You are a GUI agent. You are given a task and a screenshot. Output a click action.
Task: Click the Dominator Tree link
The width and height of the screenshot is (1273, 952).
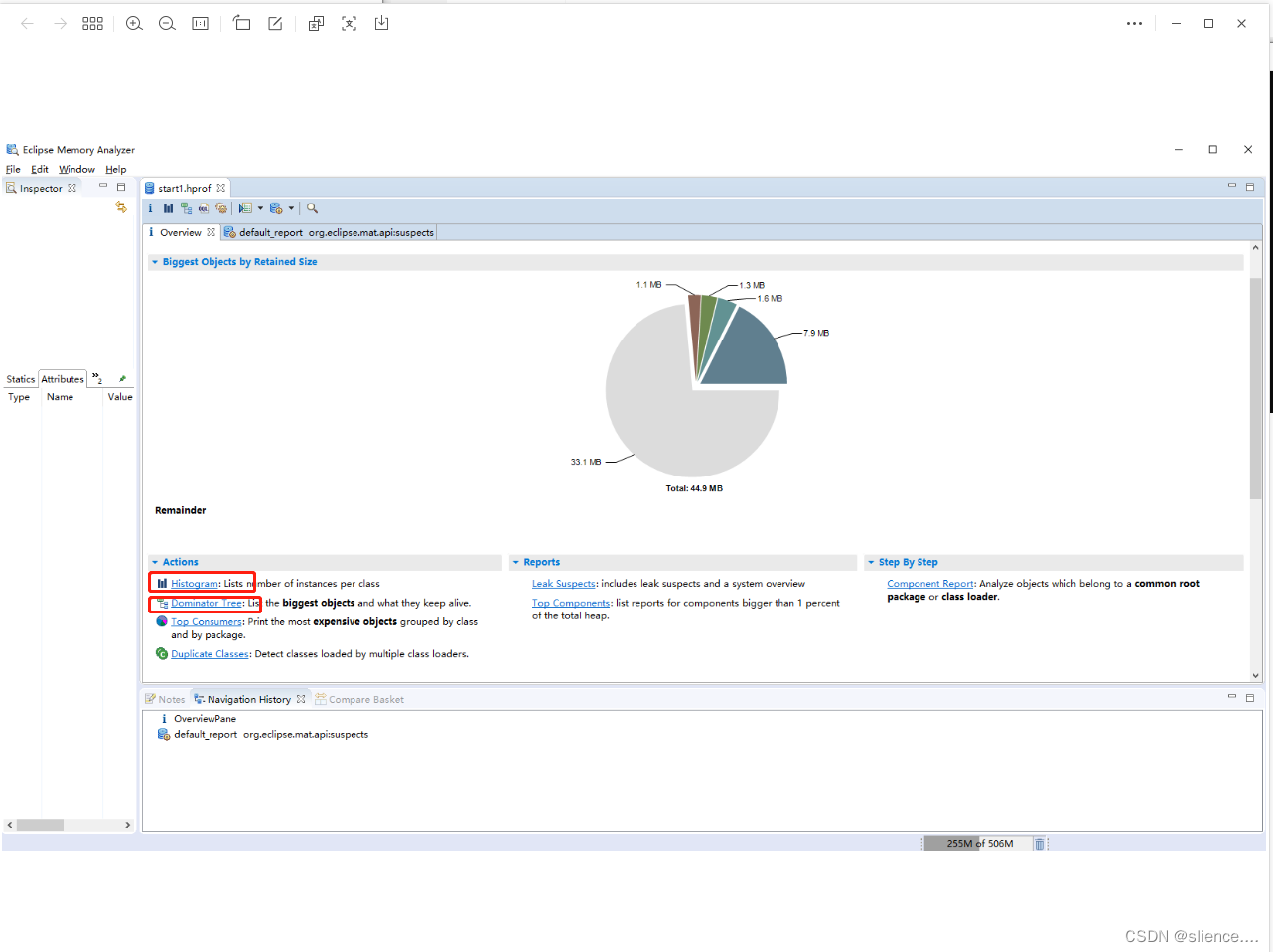pyautogui.click(x=207, y=603)
